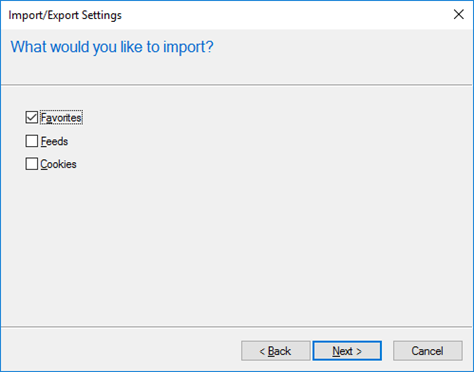This screenshot has height=372, width=474.
Task: Click the right arrow on the Next button
Action: [x=359, y=351]
